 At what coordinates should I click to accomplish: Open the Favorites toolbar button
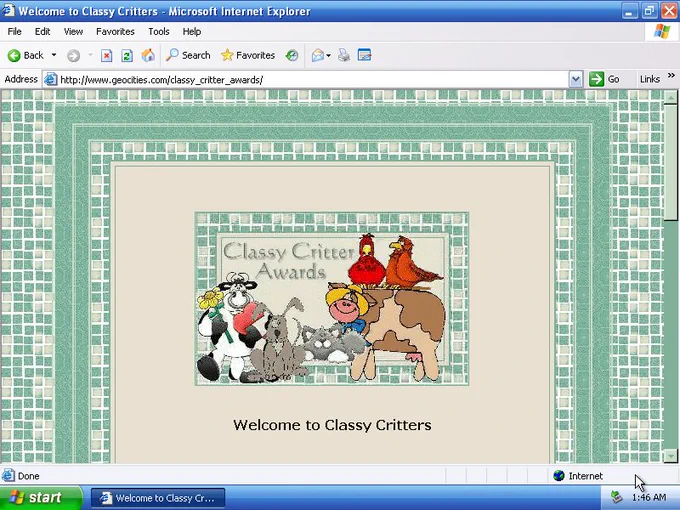tap(248, 55)
